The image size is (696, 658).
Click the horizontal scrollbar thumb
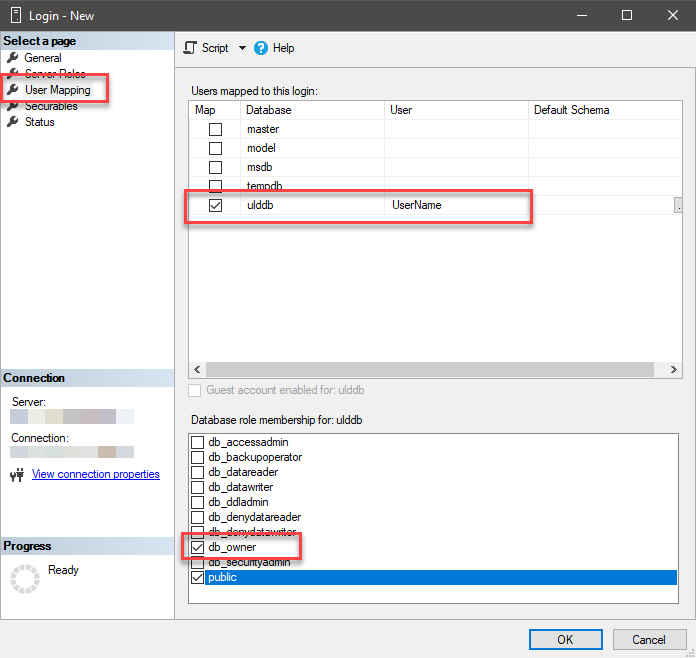pyautogui.click(x=430, y=369)
